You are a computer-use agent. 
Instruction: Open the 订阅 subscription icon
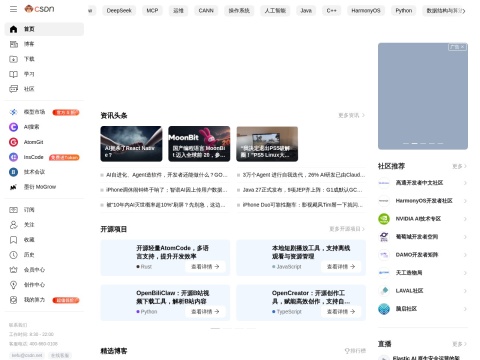13,210
